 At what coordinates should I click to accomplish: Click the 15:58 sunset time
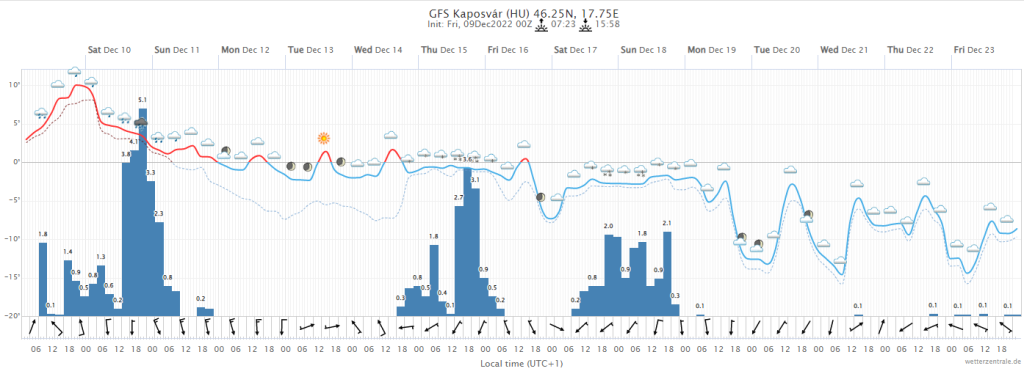(607, 25)
